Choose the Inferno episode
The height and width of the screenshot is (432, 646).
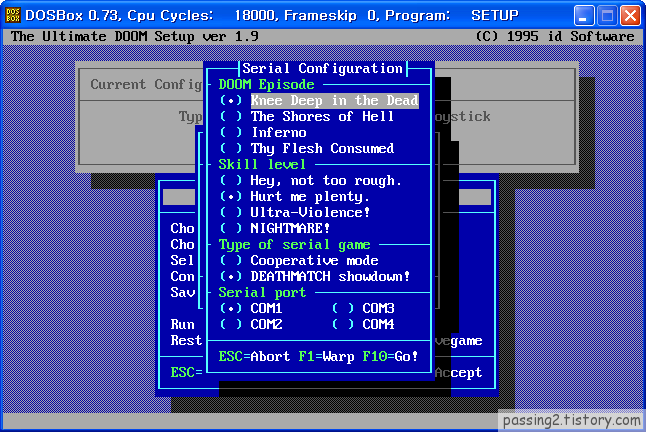pos(263,133)
